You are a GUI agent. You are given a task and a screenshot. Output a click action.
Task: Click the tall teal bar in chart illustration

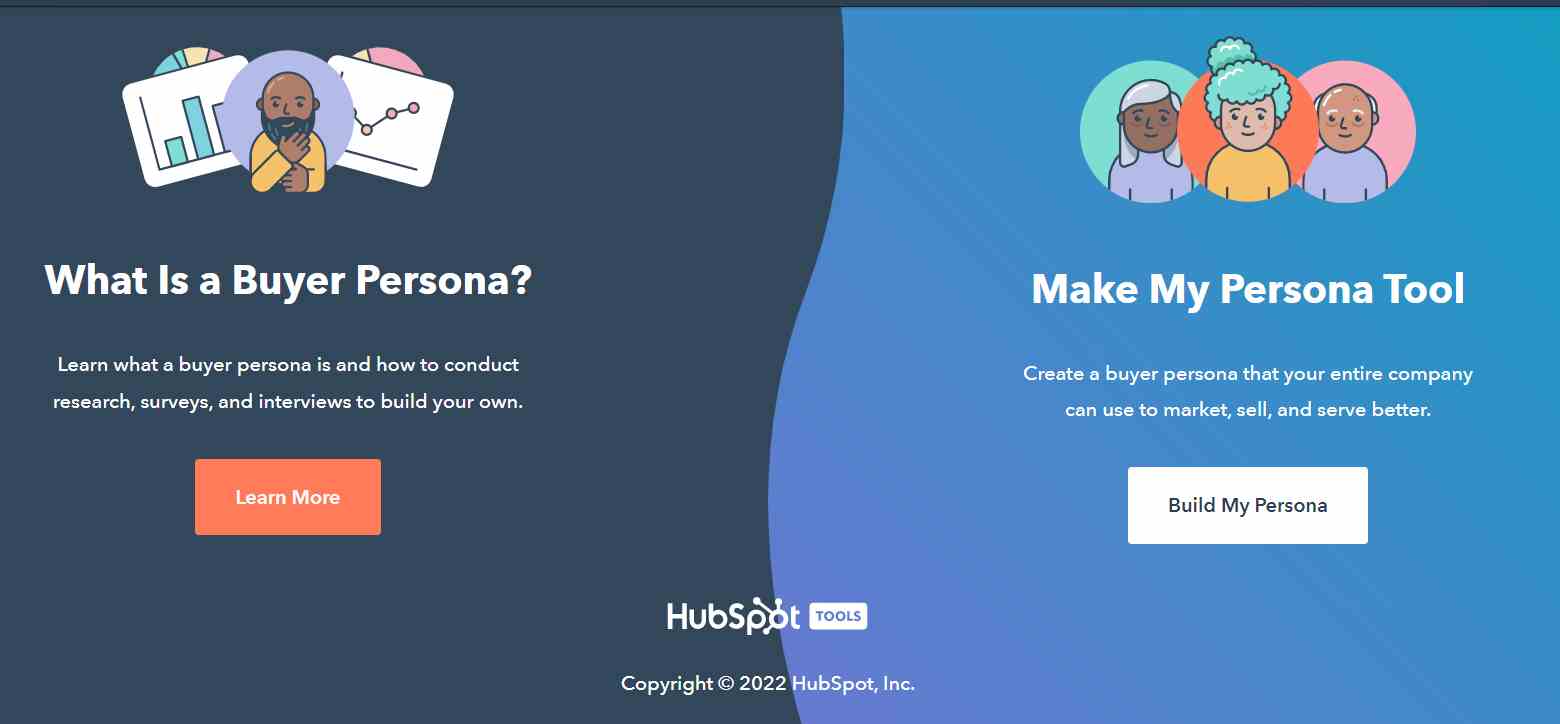pos(201,128)
